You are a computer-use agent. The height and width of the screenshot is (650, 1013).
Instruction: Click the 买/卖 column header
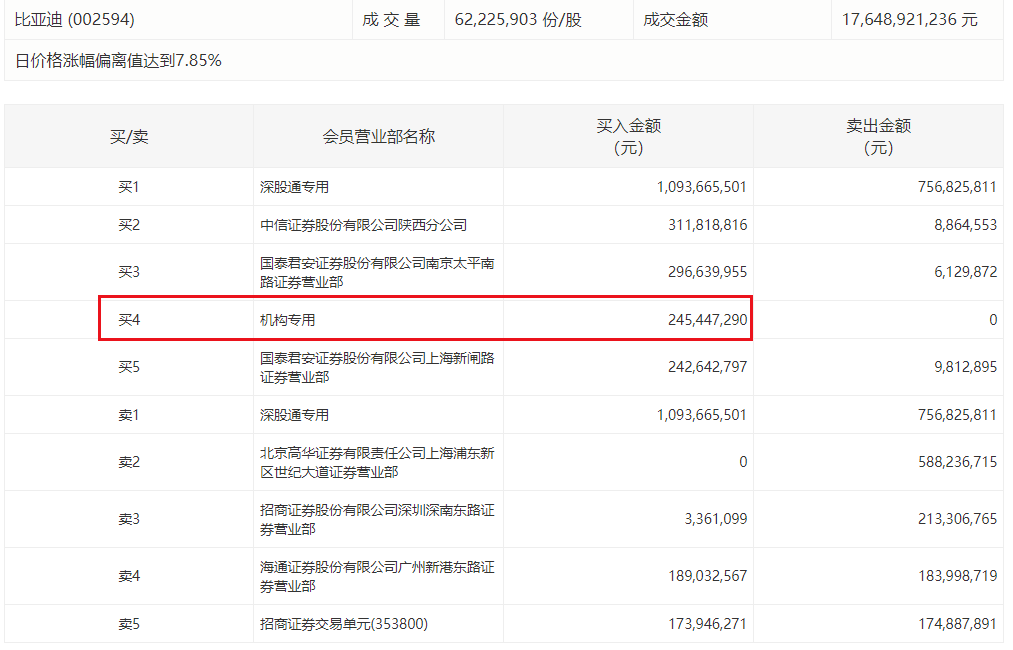click(129, 137)
